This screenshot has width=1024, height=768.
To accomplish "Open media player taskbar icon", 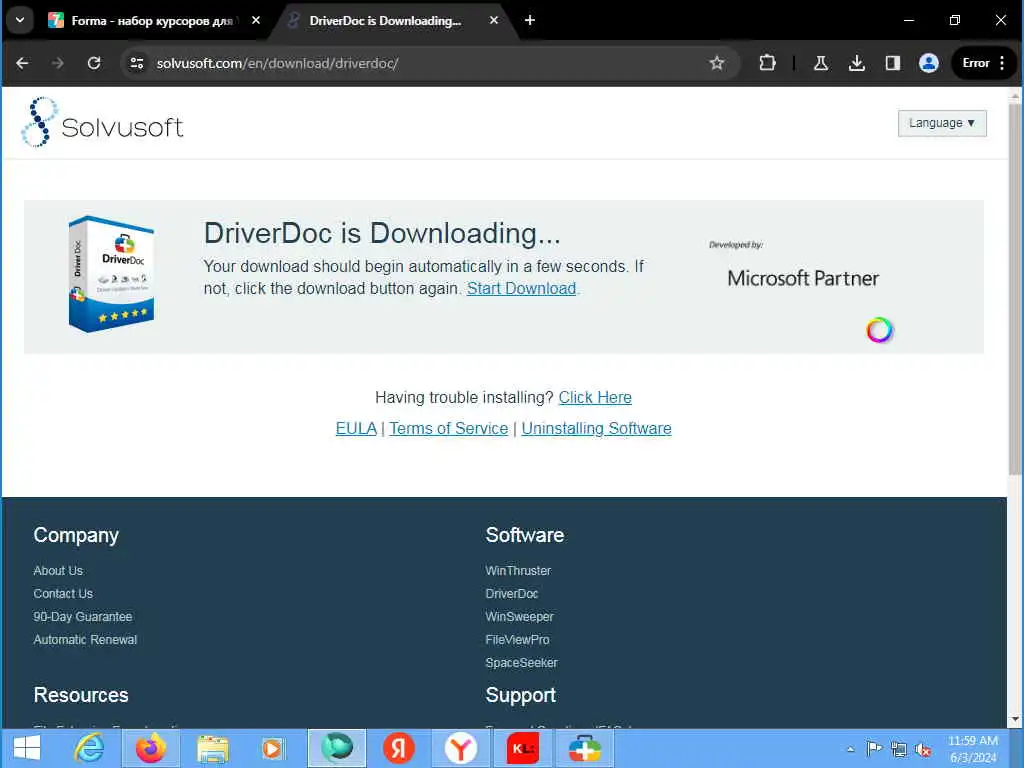I will [x=272, y=748].
